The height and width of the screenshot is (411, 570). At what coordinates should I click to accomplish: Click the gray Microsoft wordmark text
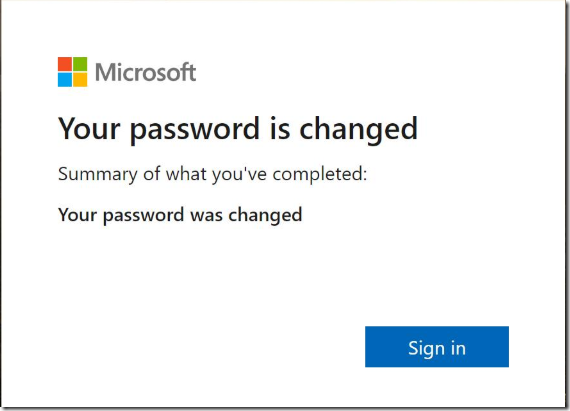coord(145,72)
